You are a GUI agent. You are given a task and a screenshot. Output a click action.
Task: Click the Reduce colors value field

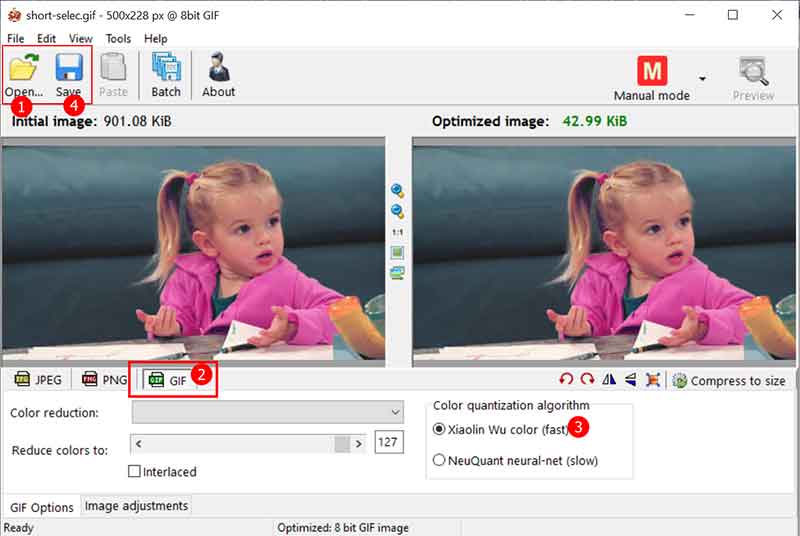pyautogui.click(x=389, y=443)
